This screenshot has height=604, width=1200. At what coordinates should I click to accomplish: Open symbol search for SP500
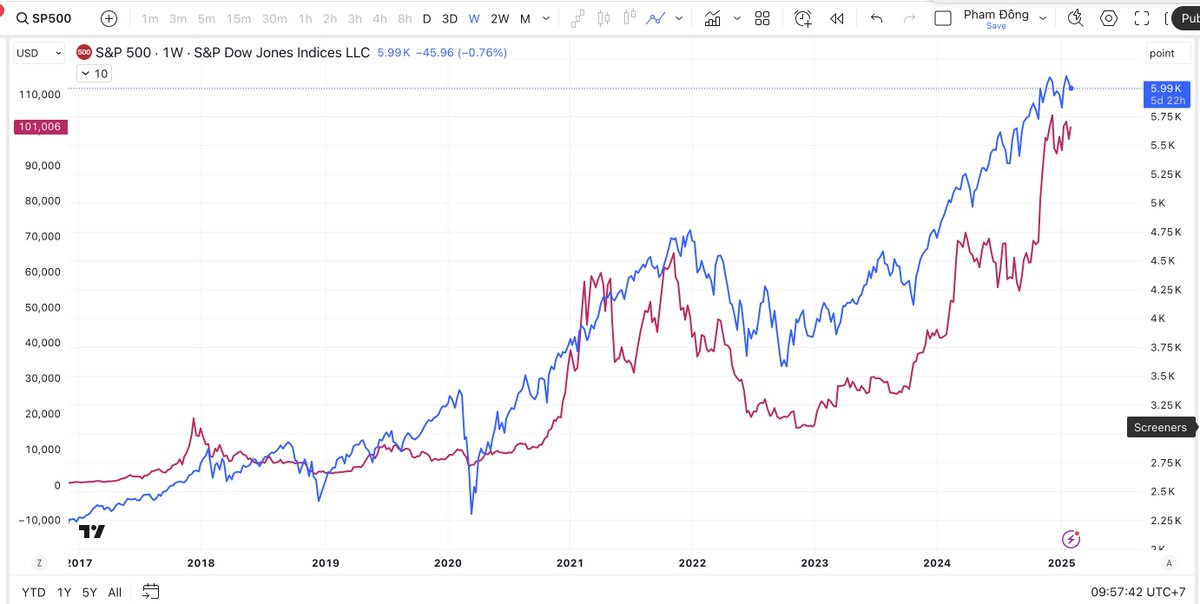pyautogui.click(x=45, y=18)
